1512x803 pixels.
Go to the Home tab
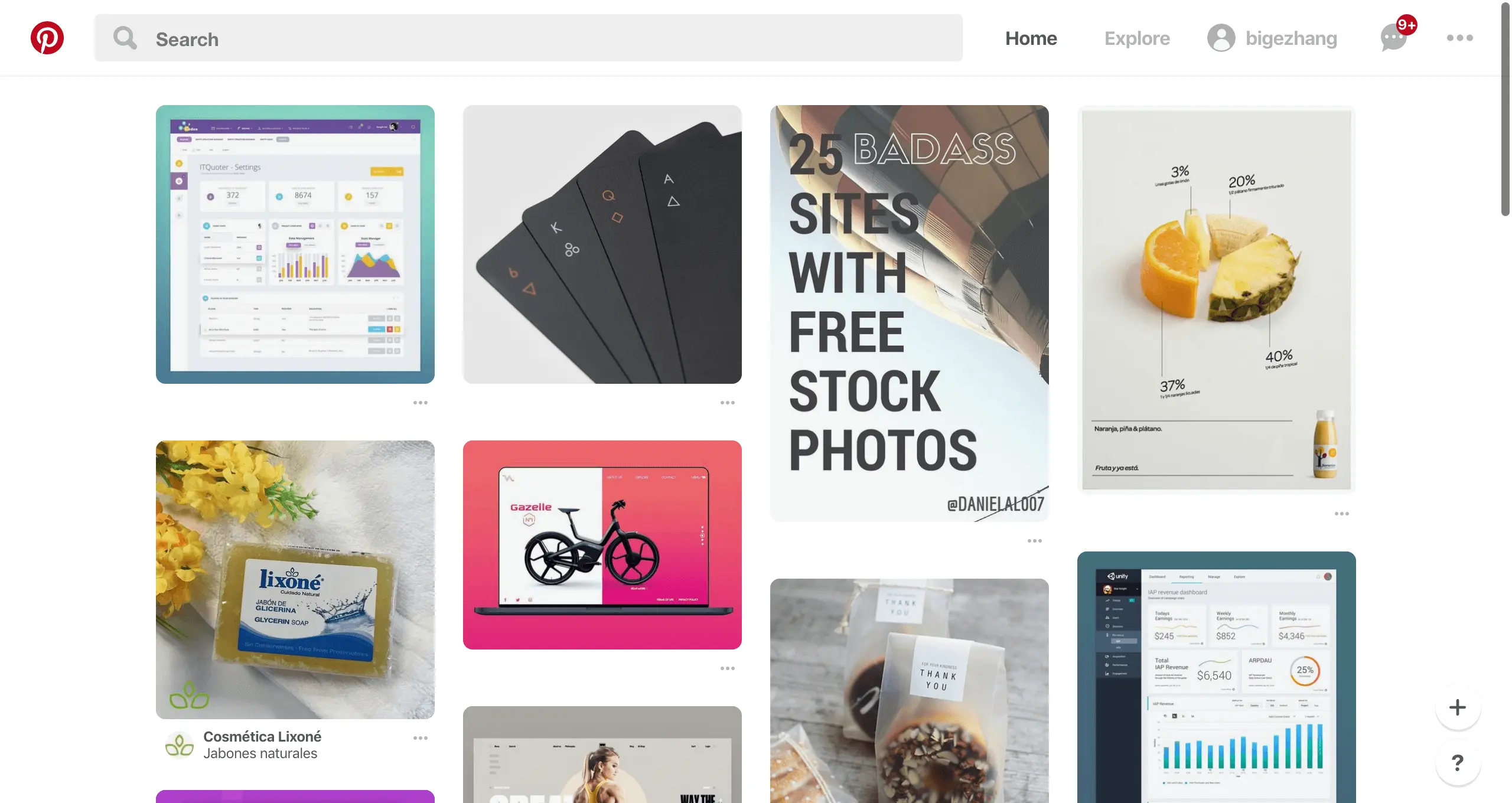pyautogui.click(x=1031, y=38)
